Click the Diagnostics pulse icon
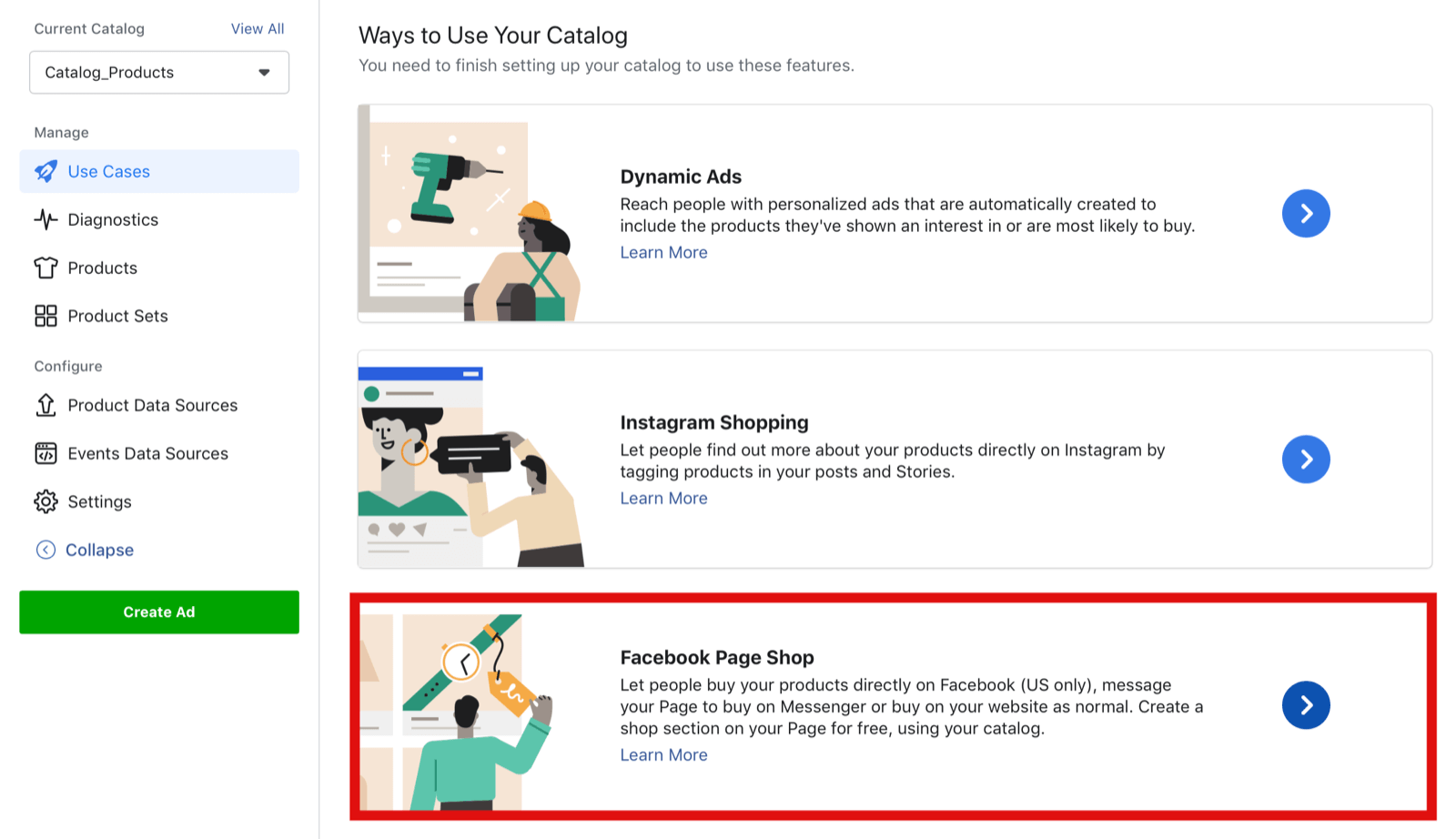 [45, 219]
